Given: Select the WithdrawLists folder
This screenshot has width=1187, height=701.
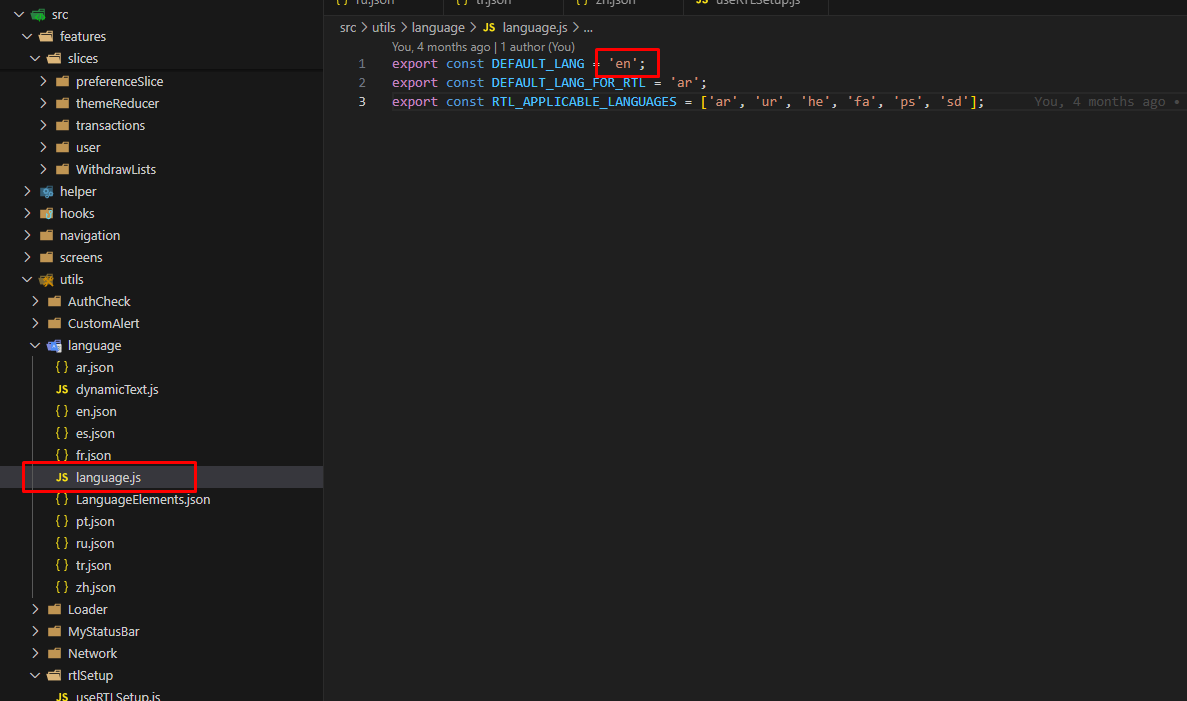Looking at the screenshot, I should [115, 169].
